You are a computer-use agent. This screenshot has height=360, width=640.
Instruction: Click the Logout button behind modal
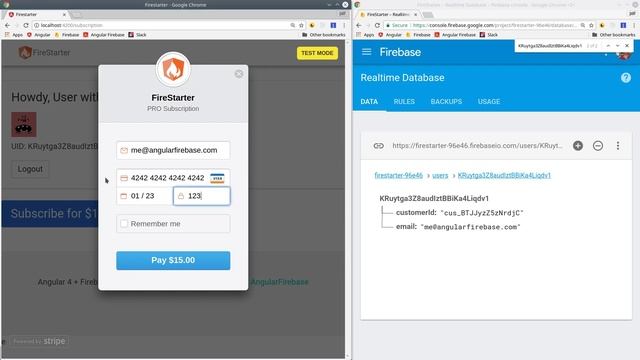pyautogui.click(x=30, y=169)
